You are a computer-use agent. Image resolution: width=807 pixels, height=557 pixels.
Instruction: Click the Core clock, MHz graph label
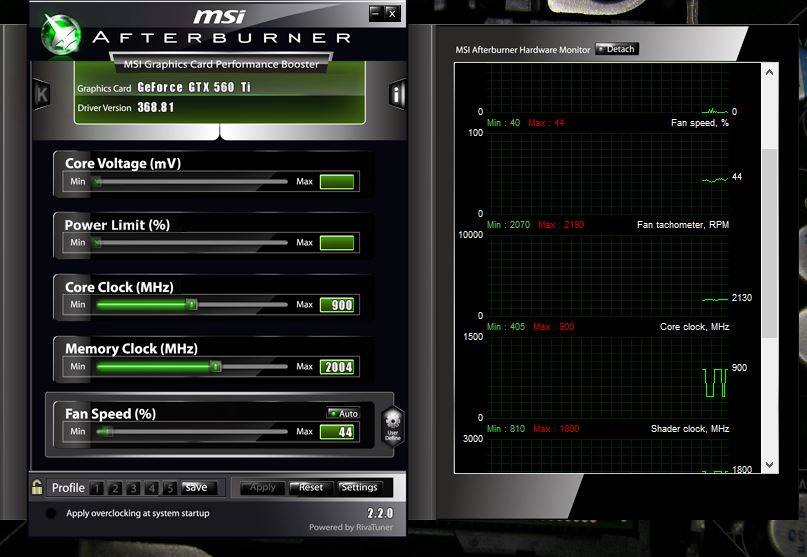694,327
